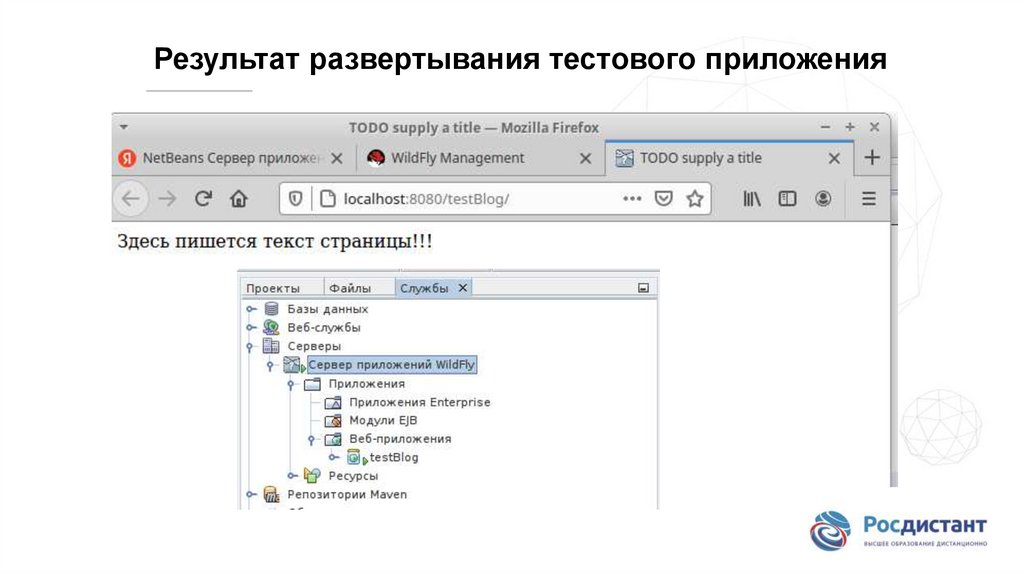Collapse the Приложения node

coord(291,385)
